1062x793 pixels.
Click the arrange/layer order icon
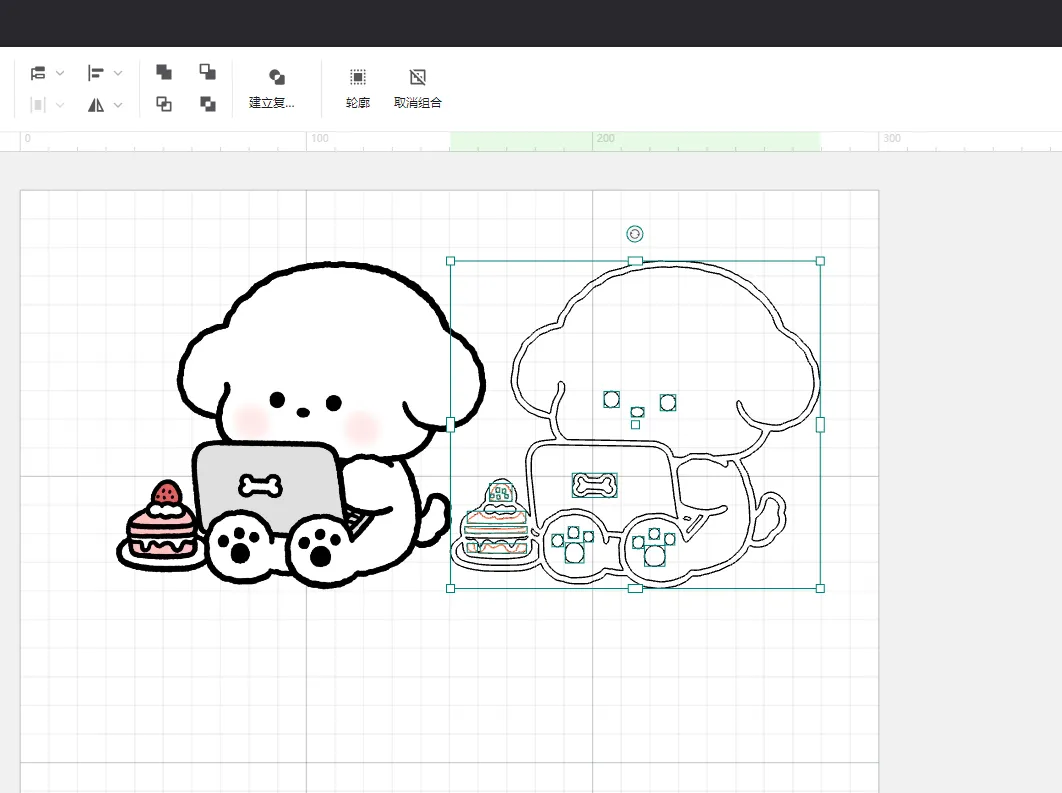(x=38, y=73)
